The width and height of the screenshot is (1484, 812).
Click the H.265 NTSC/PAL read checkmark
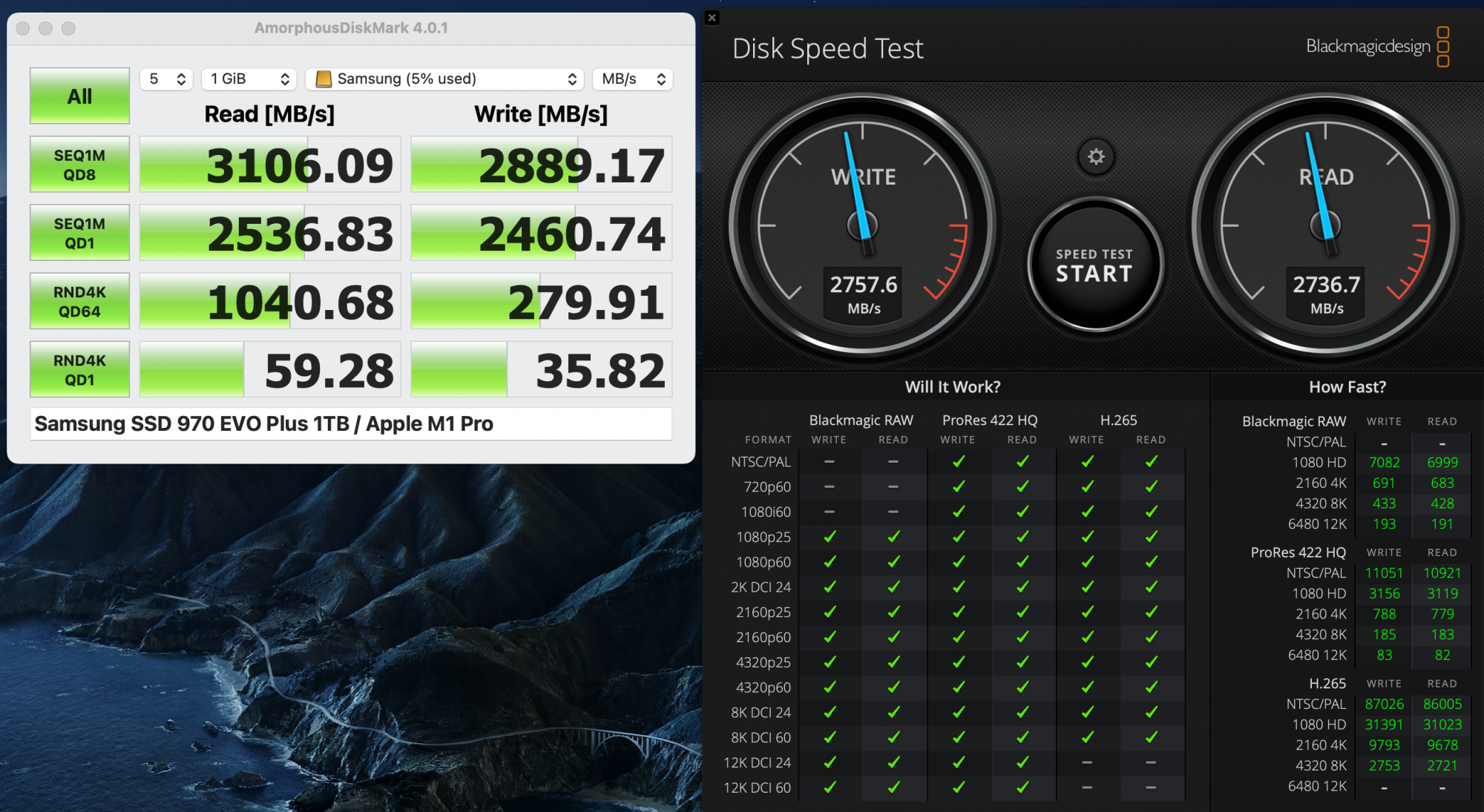click(x=1151, y=461)
